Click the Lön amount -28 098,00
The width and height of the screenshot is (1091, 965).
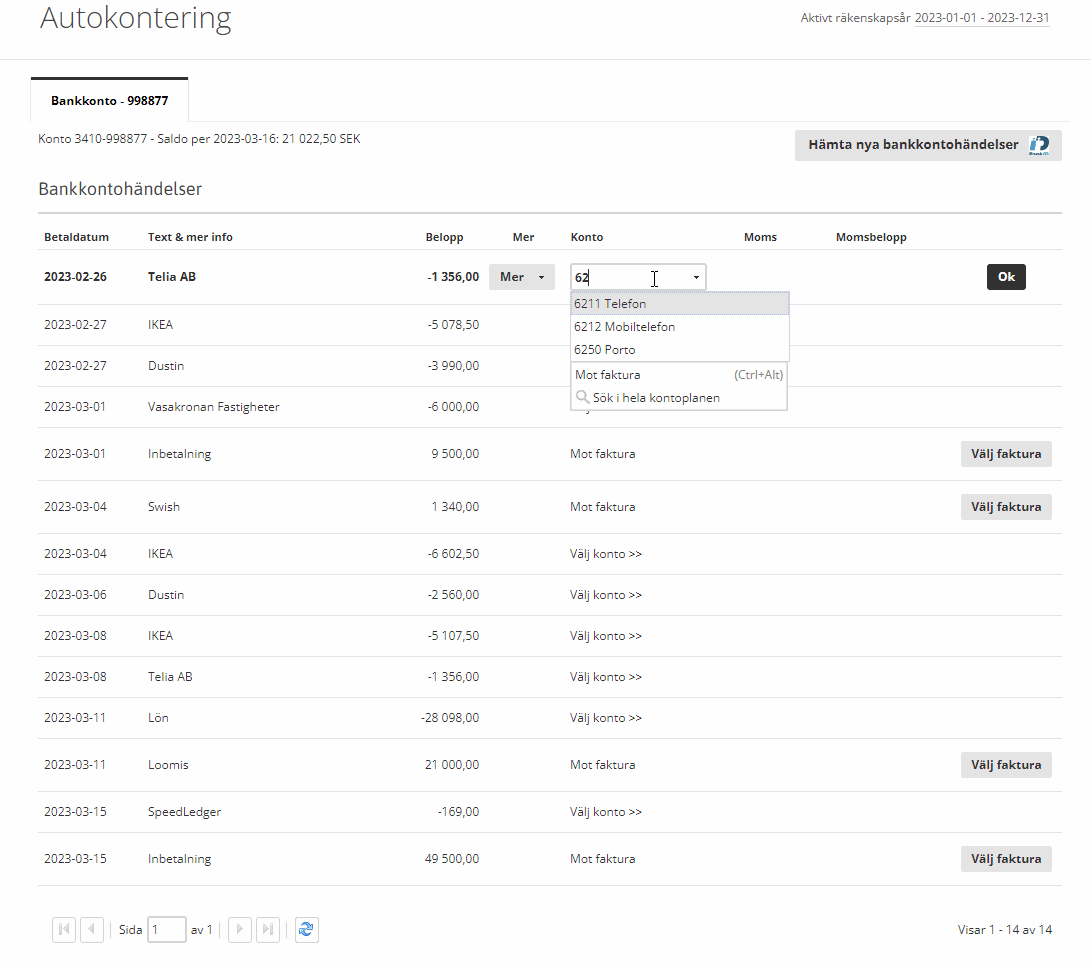tap(449, 718)
